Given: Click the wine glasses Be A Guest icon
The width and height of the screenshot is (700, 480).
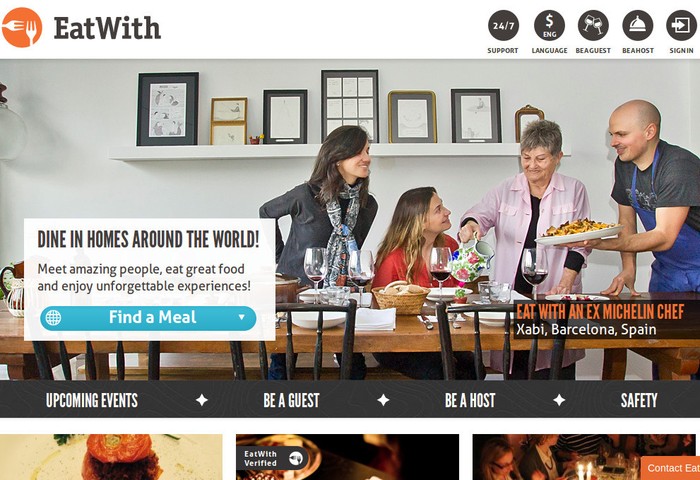Looking at the screenshot, I should 593,25.
